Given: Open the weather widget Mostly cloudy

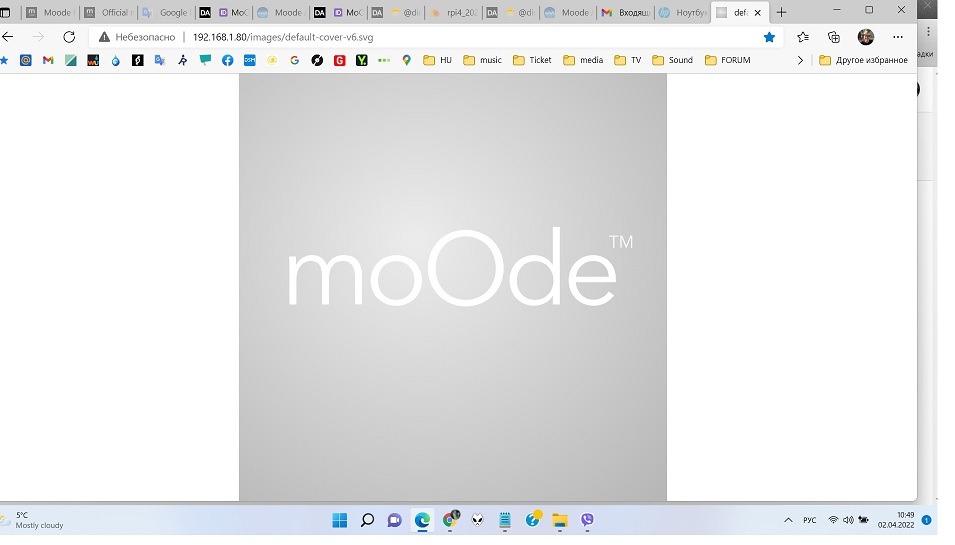Looking at the screenshot, I should click(x=32, y=520).
